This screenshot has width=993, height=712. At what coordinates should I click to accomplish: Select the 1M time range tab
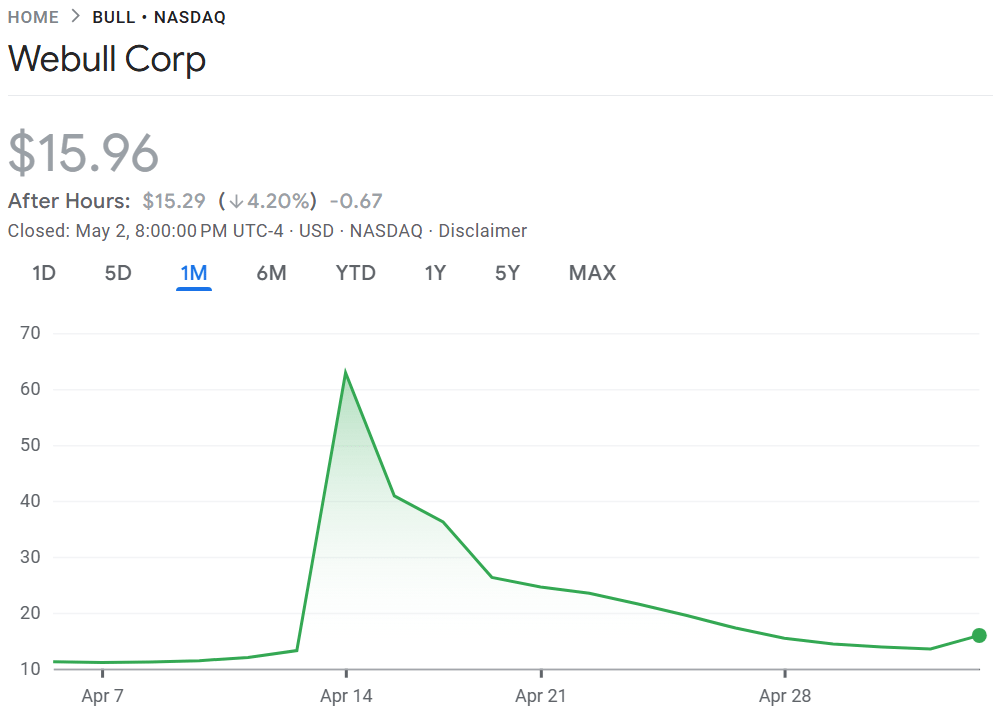coord(194,273)
